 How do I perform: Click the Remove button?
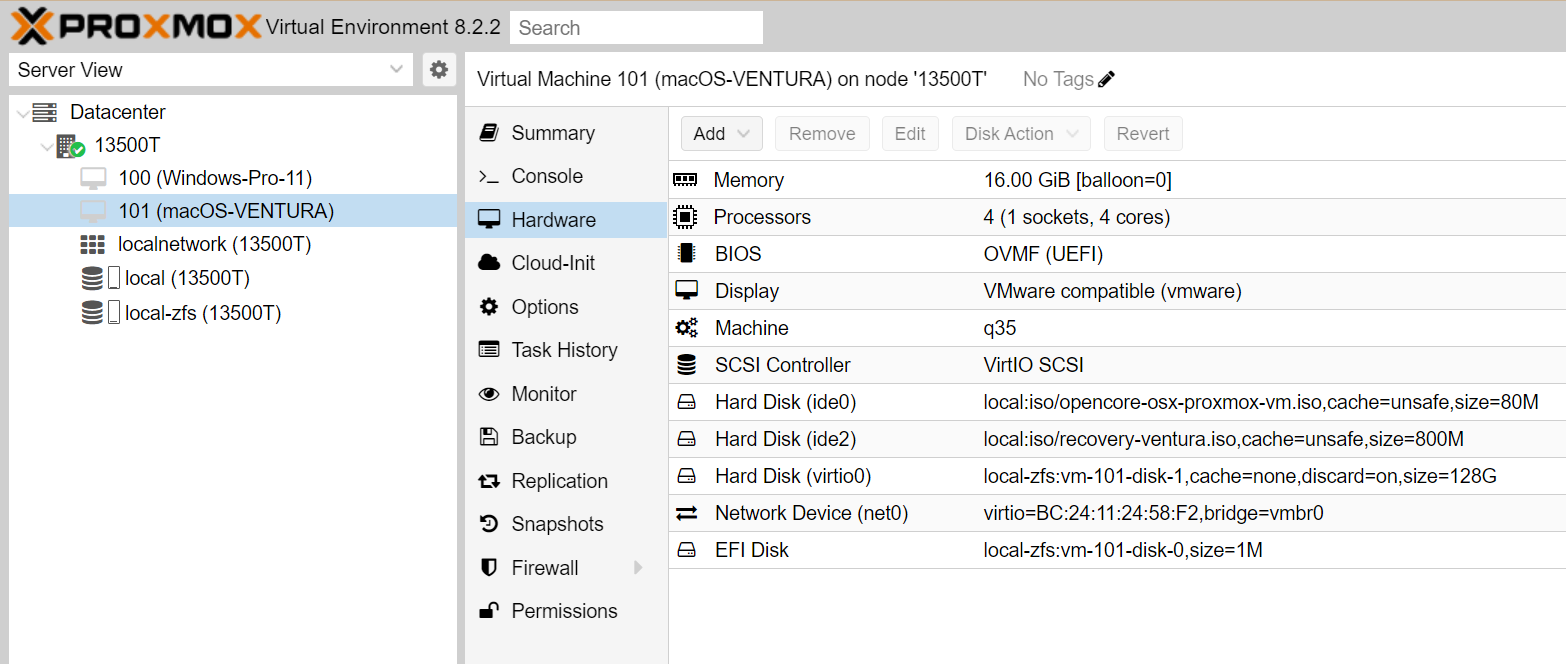click(822, 134)
